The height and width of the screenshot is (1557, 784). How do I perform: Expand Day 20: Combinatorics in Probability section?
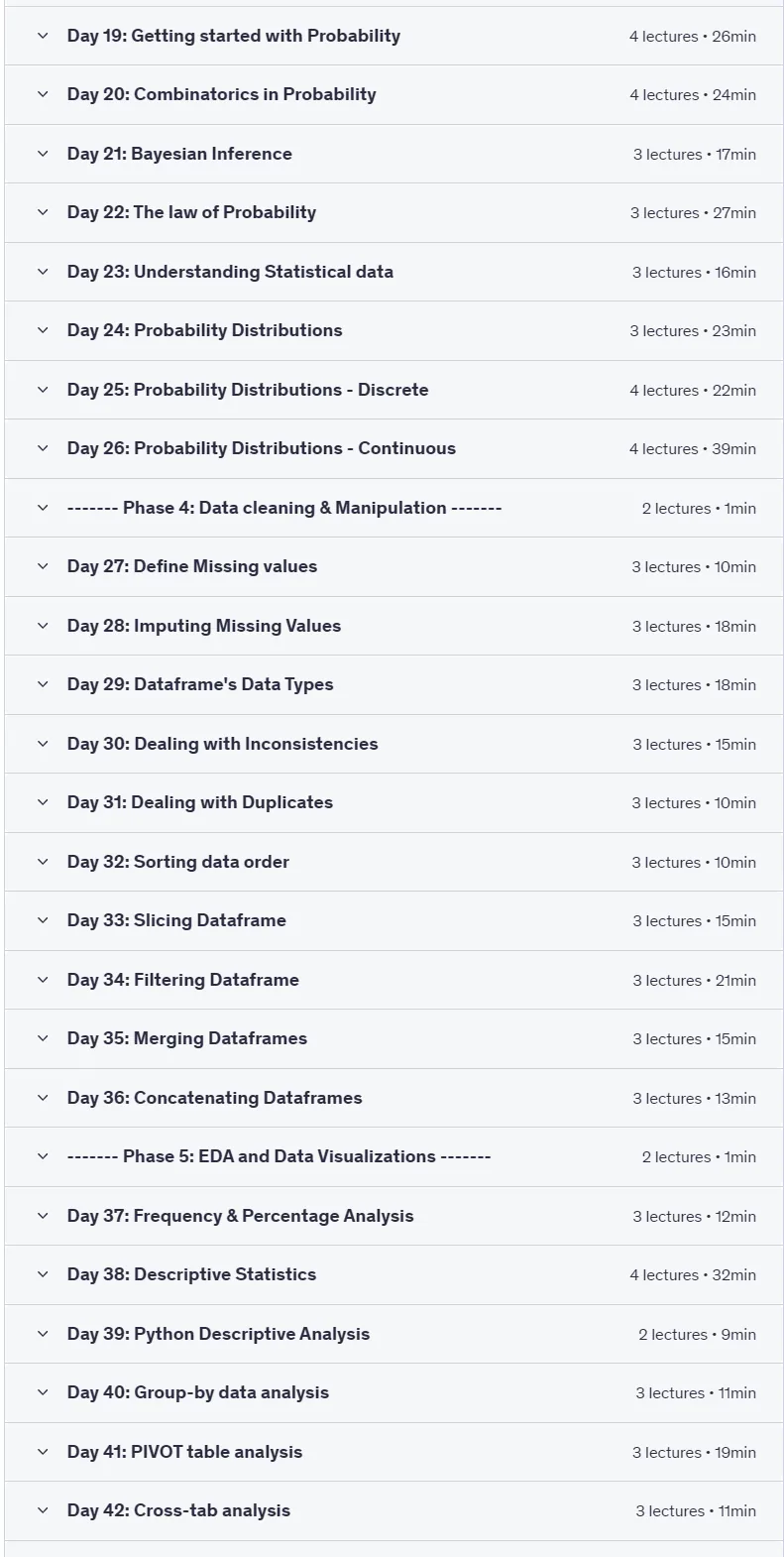coord(393,95)
